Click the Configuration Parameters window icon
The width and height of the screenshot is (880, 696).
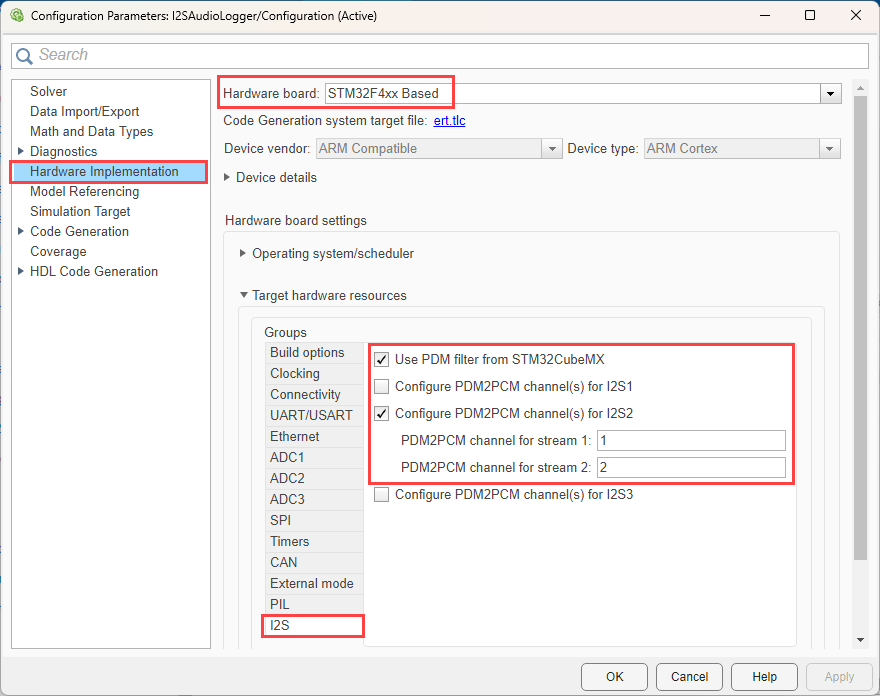tap(16, 16)
